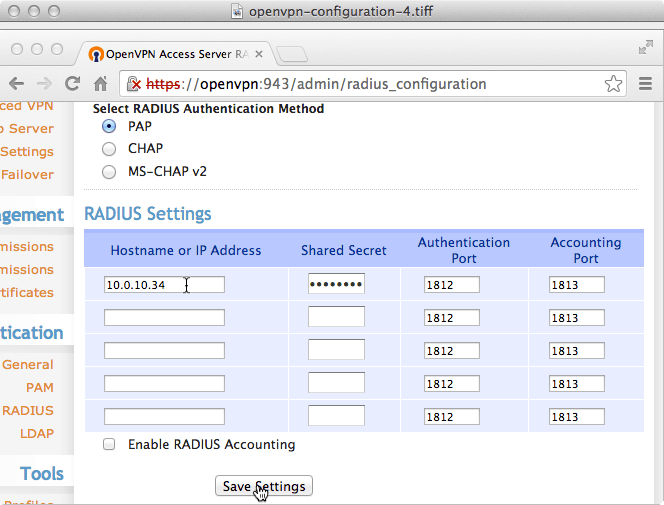Screen dimensions: 664x505
Task: Click the fourth row Accounting Port field
Action: 577,384
